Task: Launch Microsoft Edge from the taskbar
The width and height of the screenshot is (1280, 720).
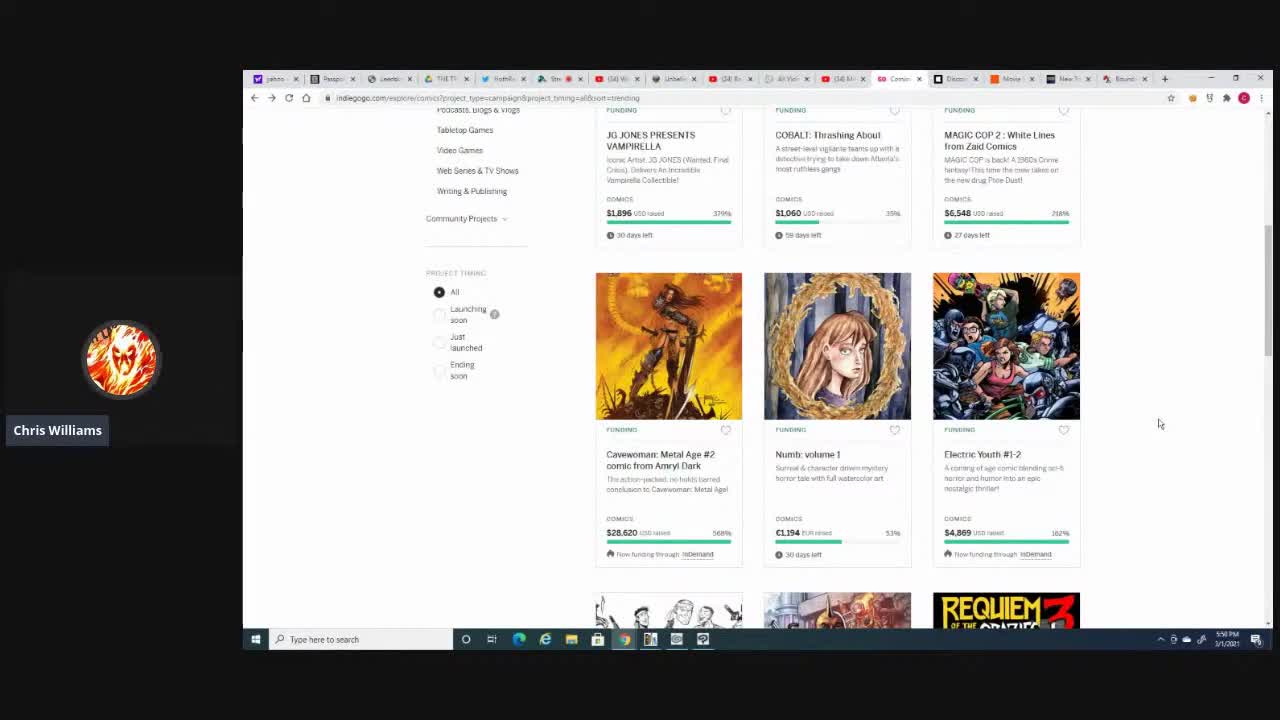Action: point(519,639)
